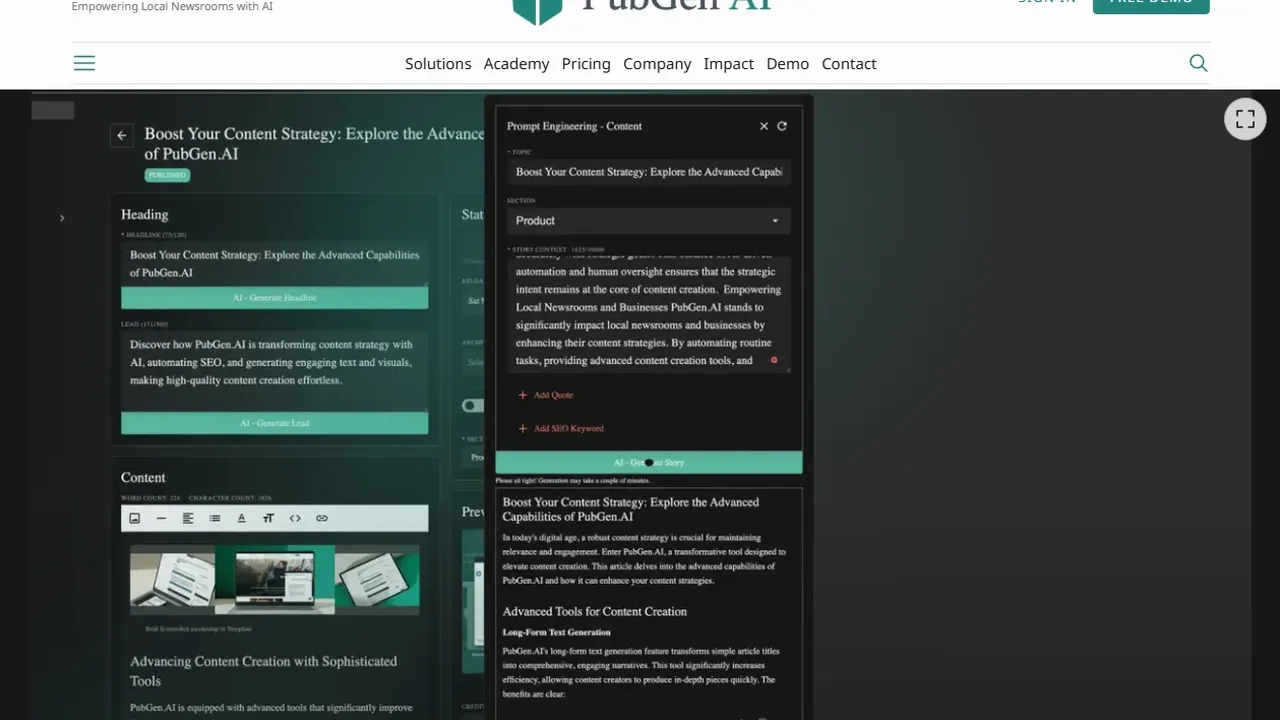Click the insert link icon
The image size is (1280, 720).
click(322, 518)
